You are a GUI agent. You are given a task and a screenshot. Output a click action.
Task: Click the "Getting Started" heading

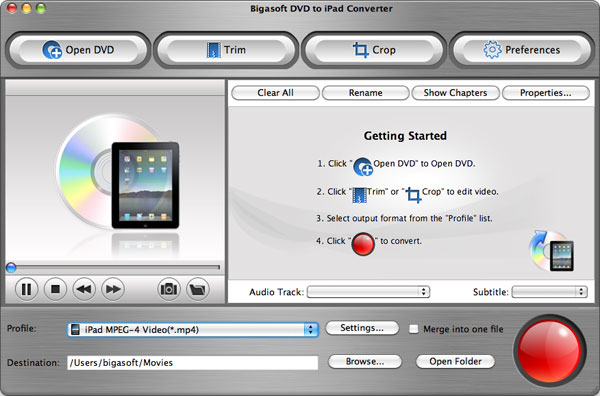(405, 136)
